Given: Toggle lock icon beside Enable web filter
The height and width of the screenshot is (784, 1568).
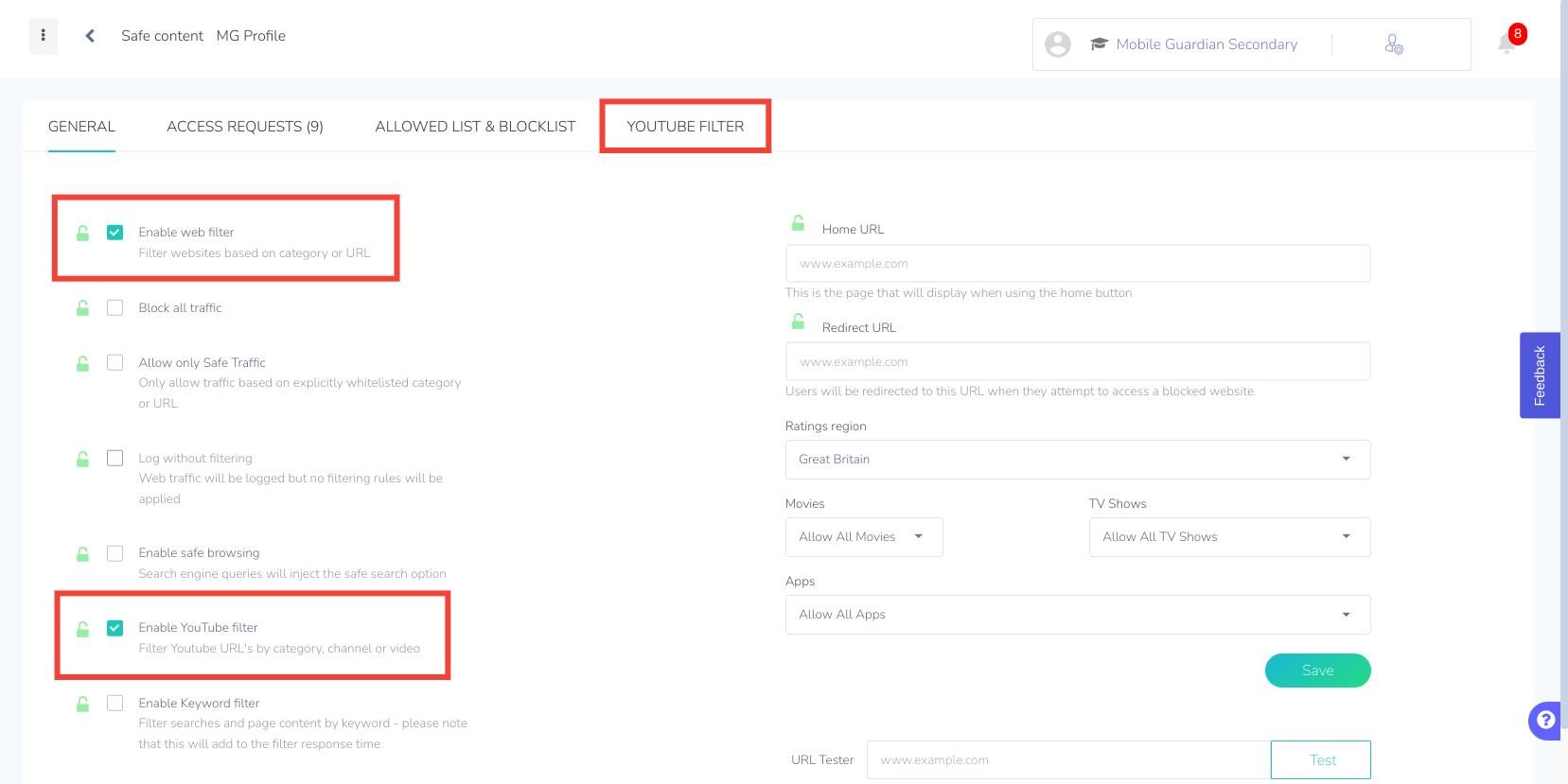Looking at the screenshot, I should 83,233.
